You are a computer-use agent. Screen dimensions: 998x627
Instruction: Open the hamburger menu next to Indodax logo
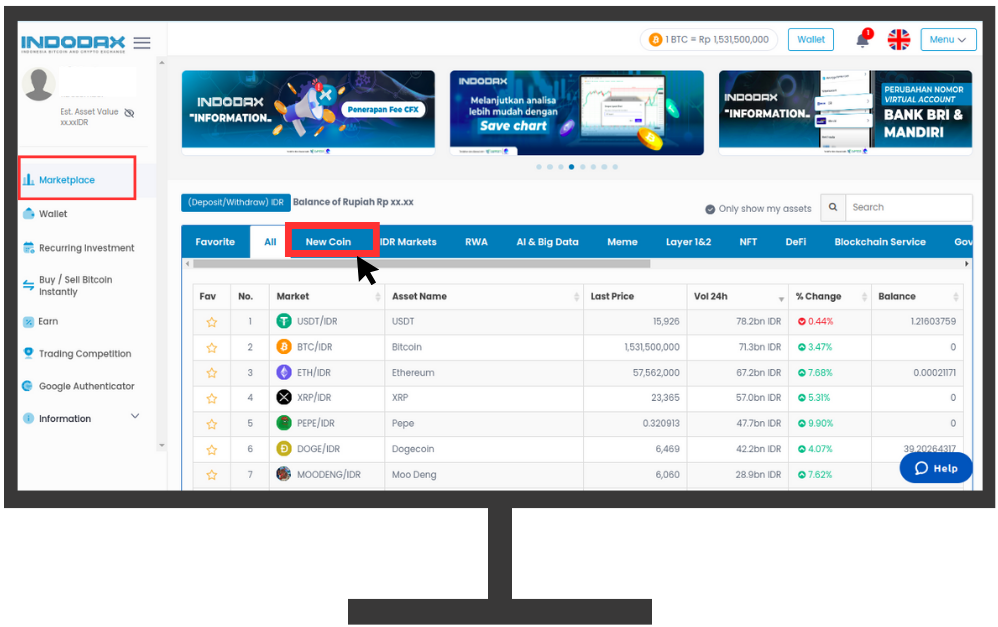click(x=142, y=43)
